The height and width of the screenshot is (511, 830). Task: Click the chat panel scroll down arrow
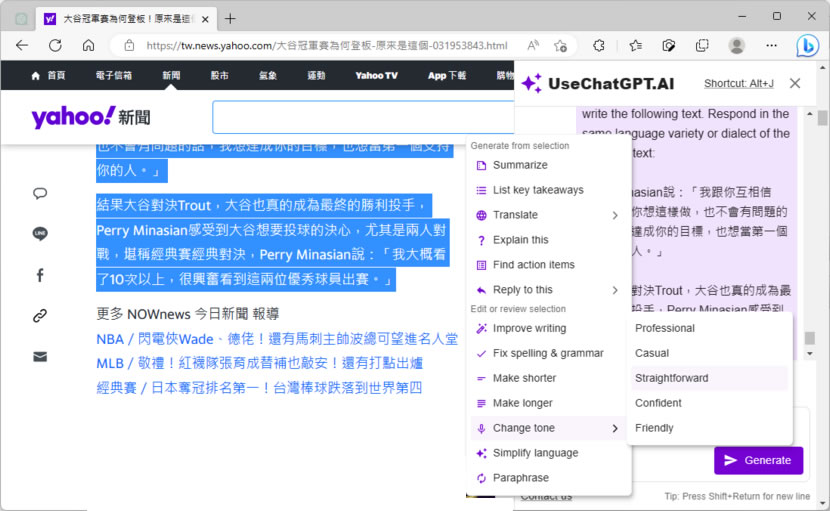(809, 353)
